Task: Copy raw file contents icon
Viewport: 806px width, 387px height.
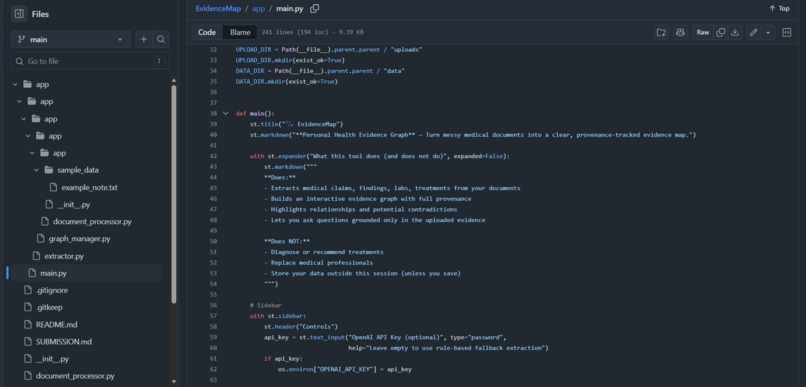Action: coord(721,32)
